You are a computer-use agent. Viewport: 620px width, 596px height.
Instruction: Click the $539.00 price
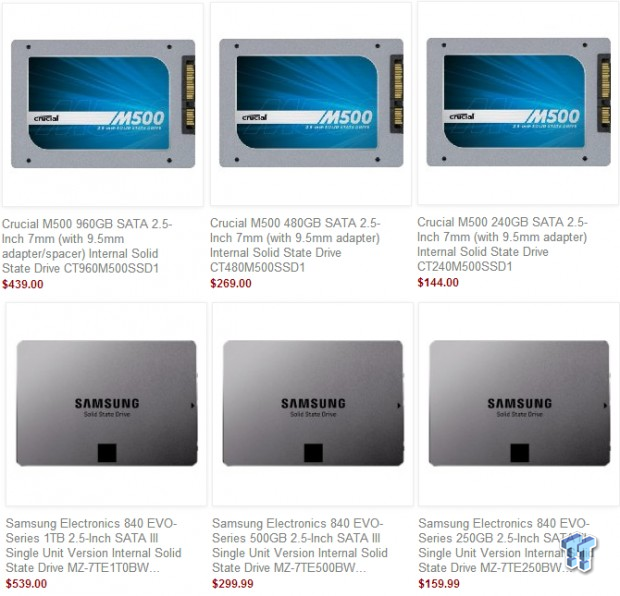[26, 584]
